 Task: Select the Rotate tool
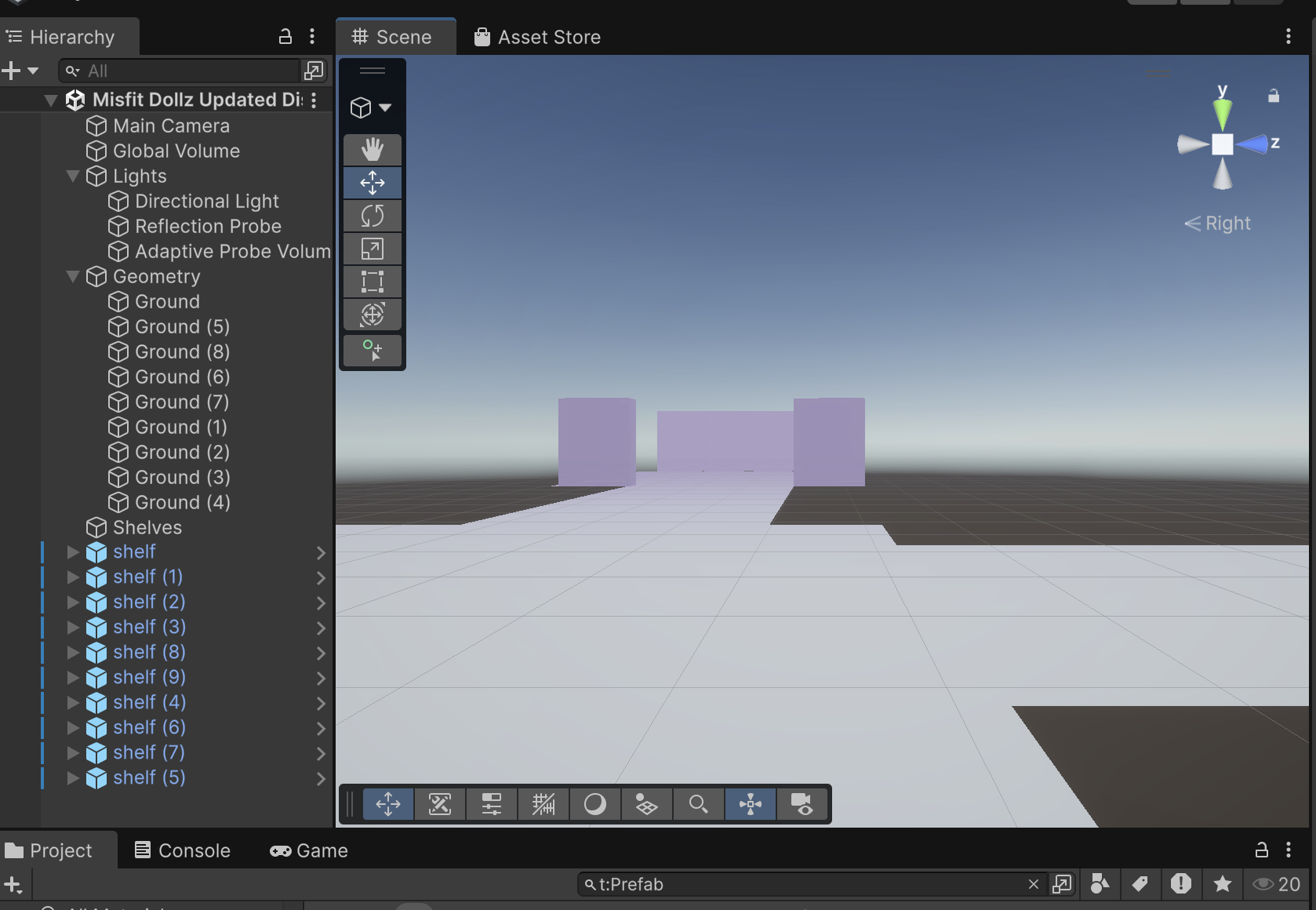coord(372,216)
